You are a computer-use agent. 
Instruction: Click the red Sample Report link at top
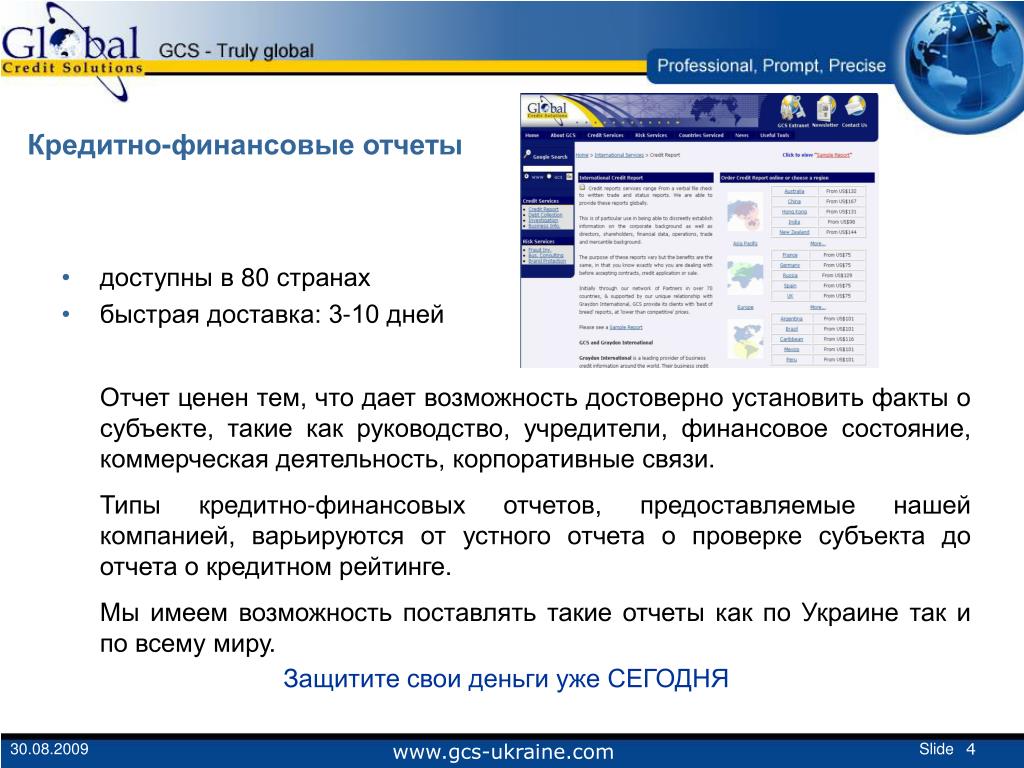coord(833,155)
